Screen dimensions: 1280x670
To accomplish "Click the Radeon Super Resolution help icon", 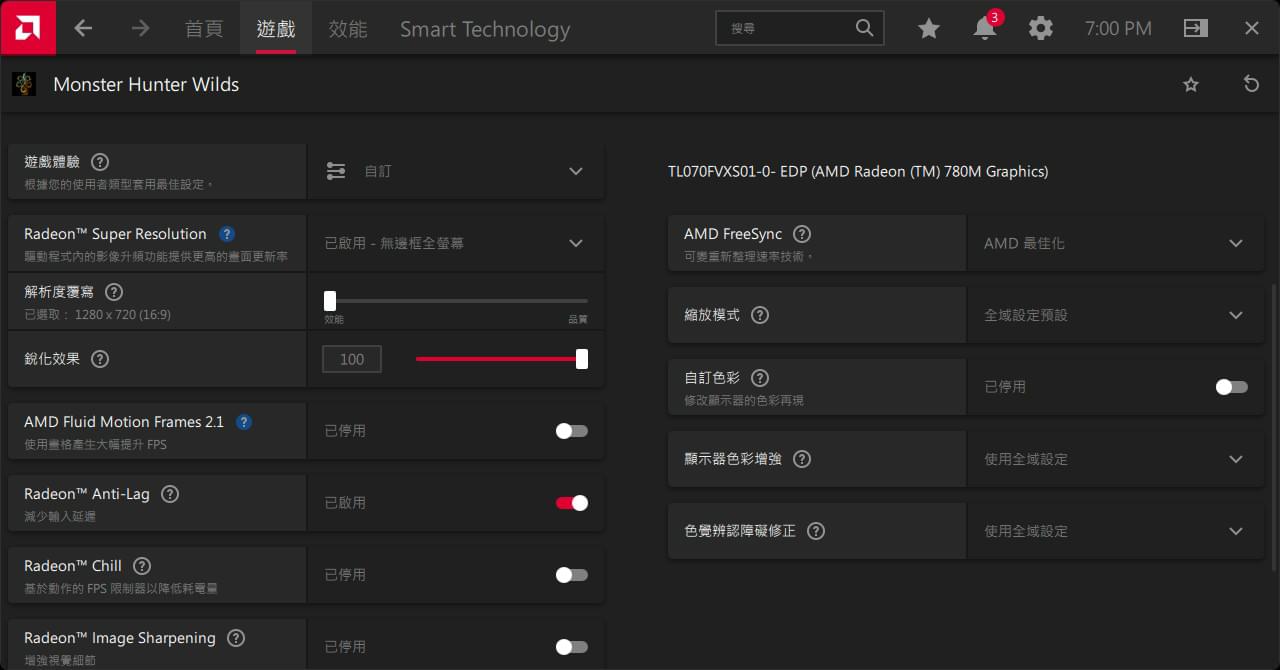I will tap(227, 234).
